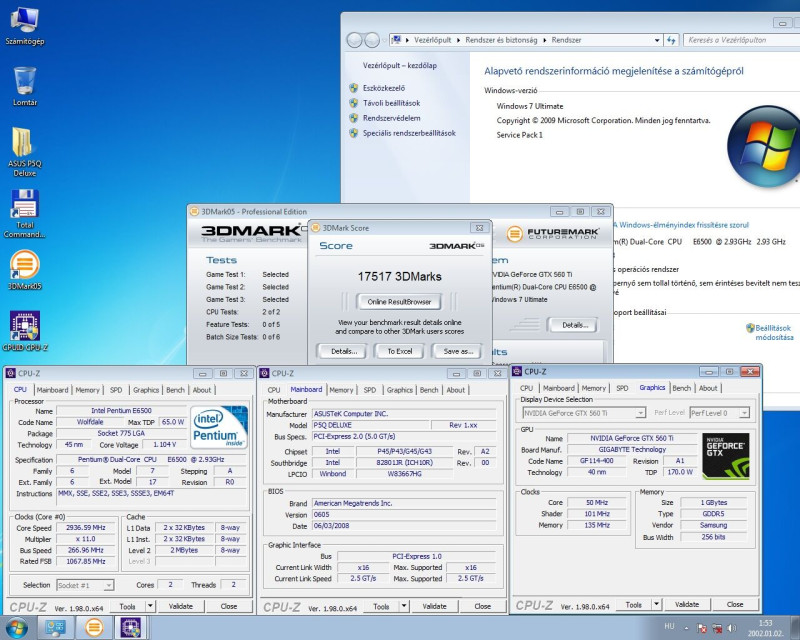Viewport: 800px width, 640px height.
Task: Click the Windows Start orb
Action: tap(16, 628)
